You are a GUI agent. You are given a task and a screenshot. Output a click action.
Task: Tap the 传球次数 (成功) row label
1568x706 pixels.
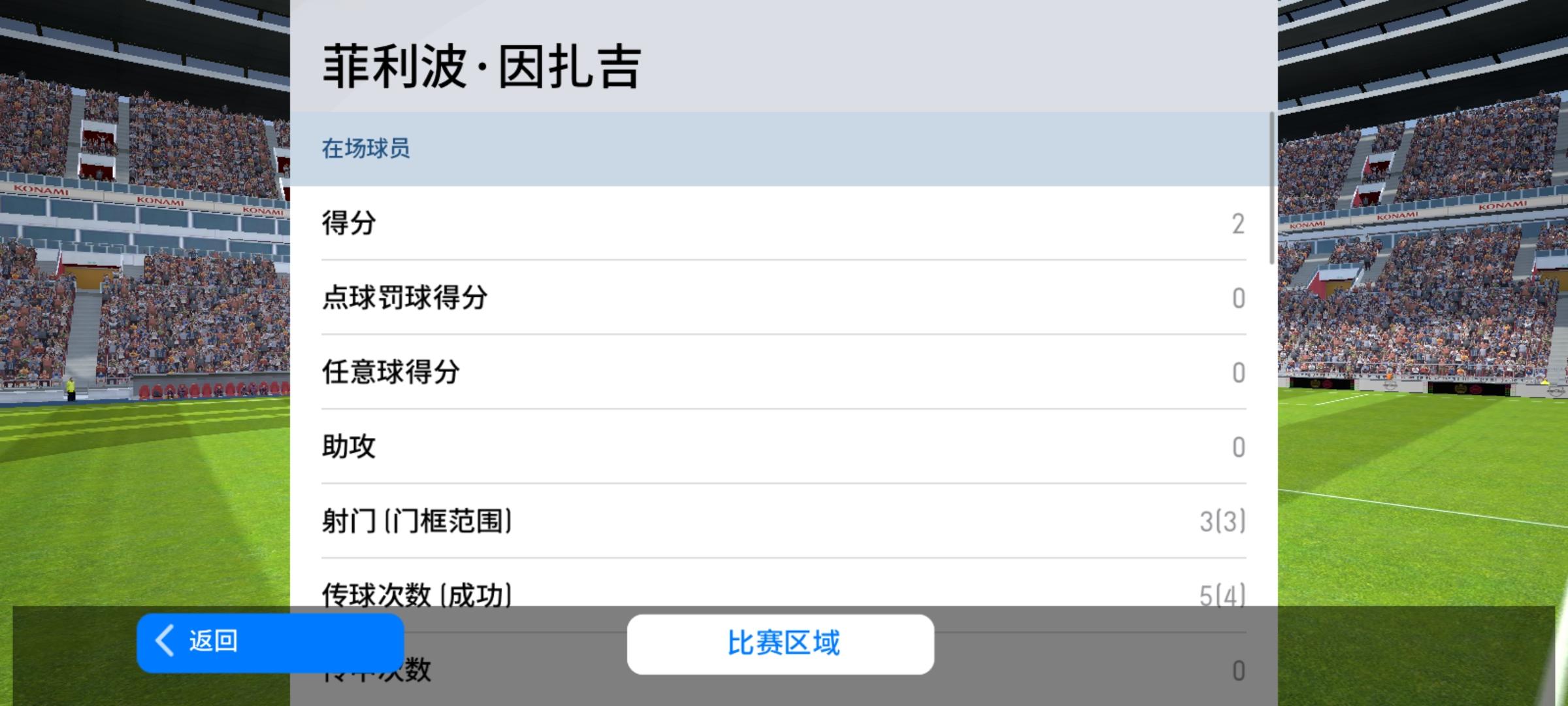(417, 594)
